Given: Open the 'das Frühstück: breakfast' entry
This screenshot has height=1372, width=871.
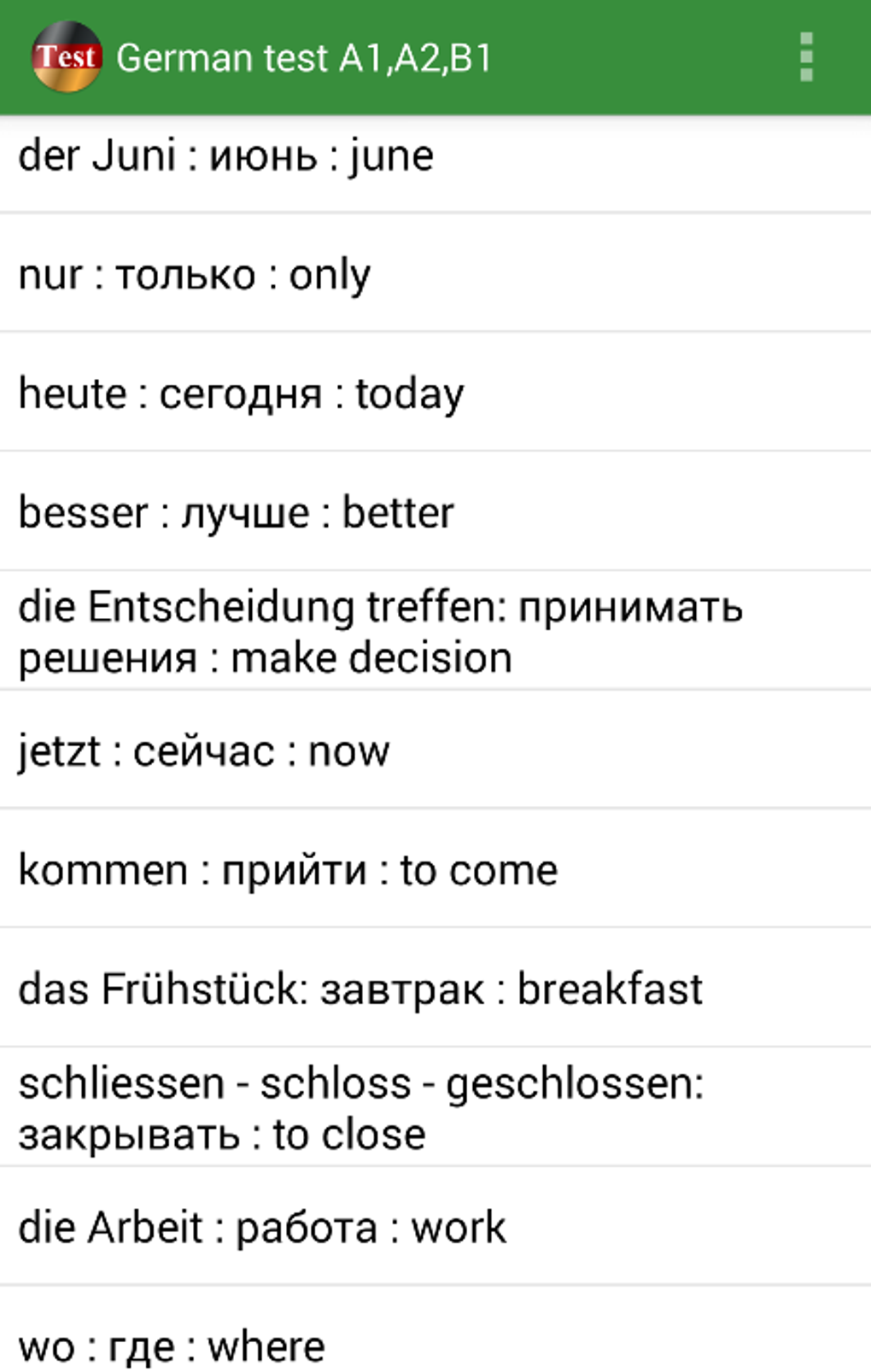Looking at the screenshot, I should point(360,990).
